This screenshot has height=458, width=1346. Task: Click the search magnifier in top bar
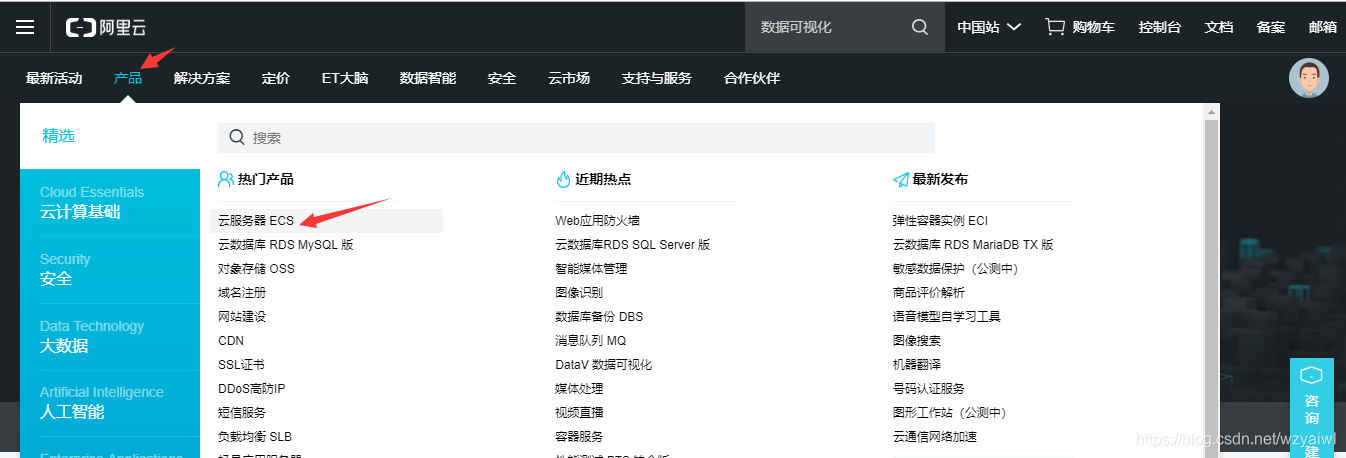(x=920, y=27)
